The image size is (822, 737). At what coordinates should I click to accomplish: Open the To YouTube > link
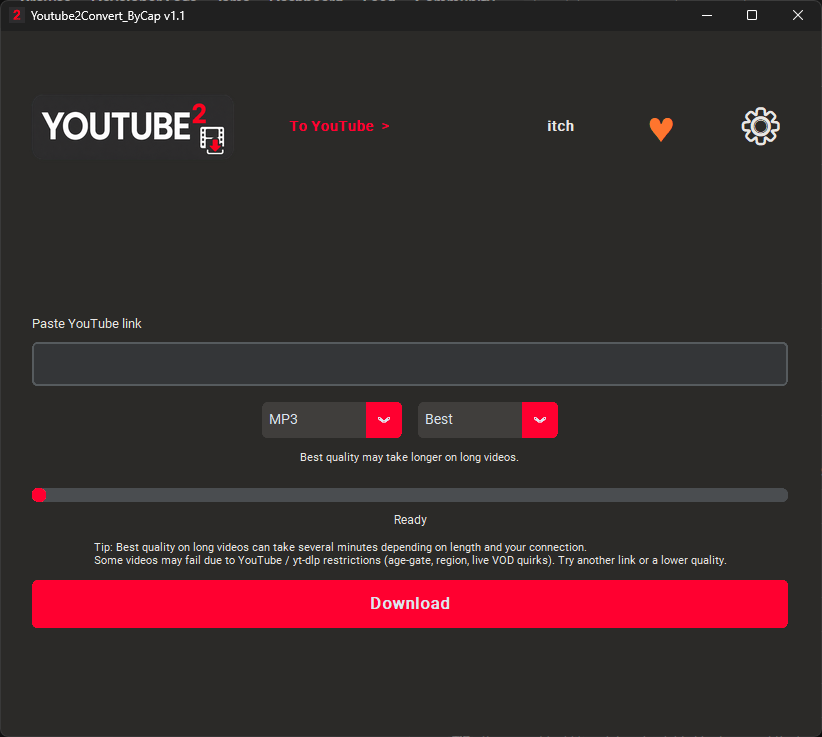click(339, 126)
